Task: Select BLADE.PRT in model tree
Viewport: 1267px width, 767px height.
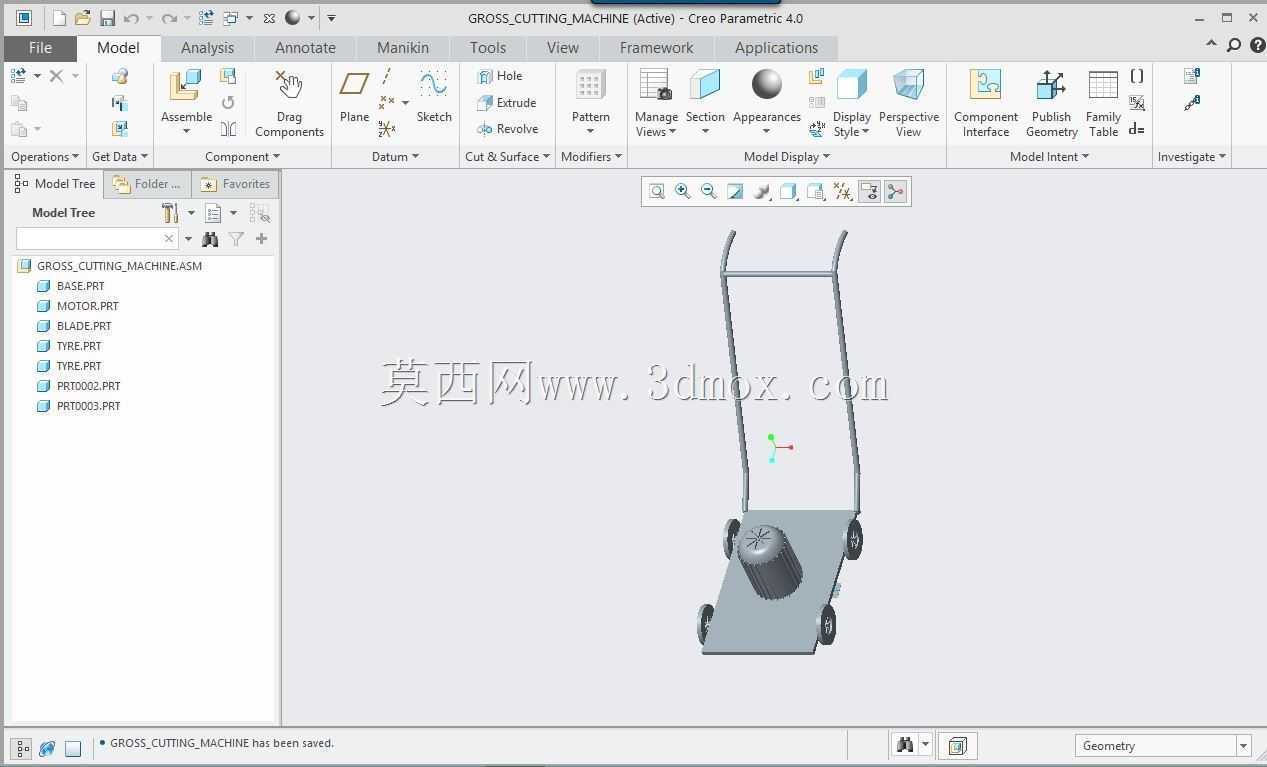Action: click(x=84, y=326)
